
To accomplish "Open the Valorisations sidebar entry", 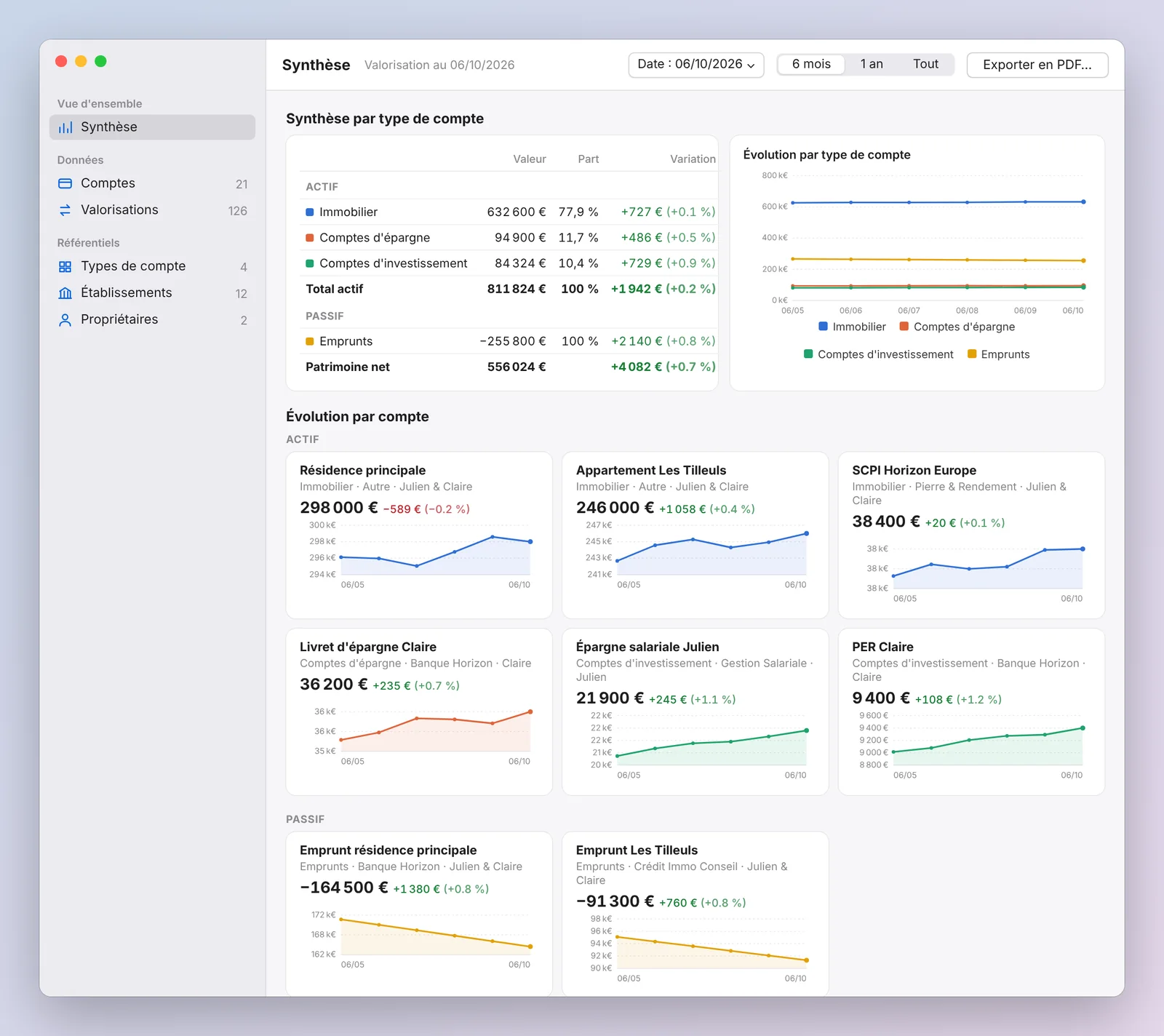I will coord(152,210).
